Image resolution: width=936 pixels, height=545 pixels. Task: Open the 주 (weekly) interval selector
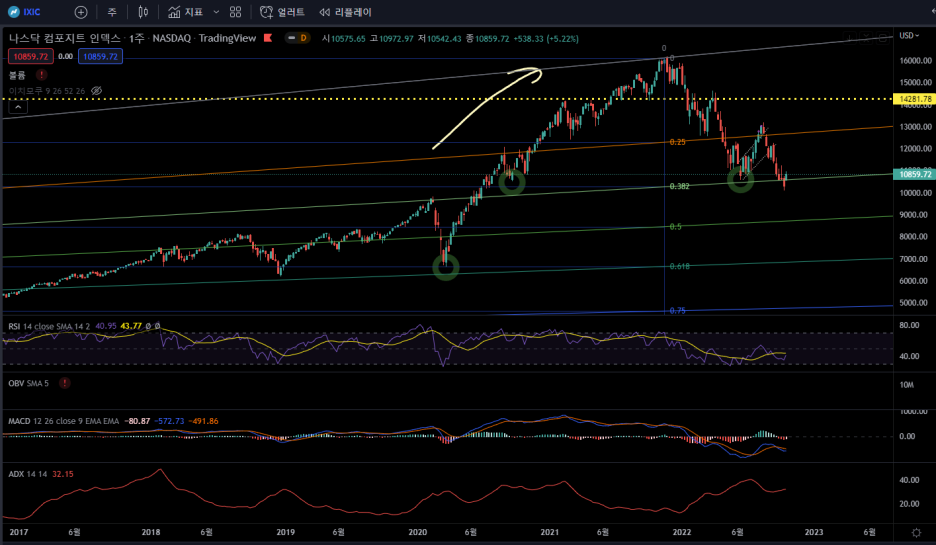click(112, 12)
